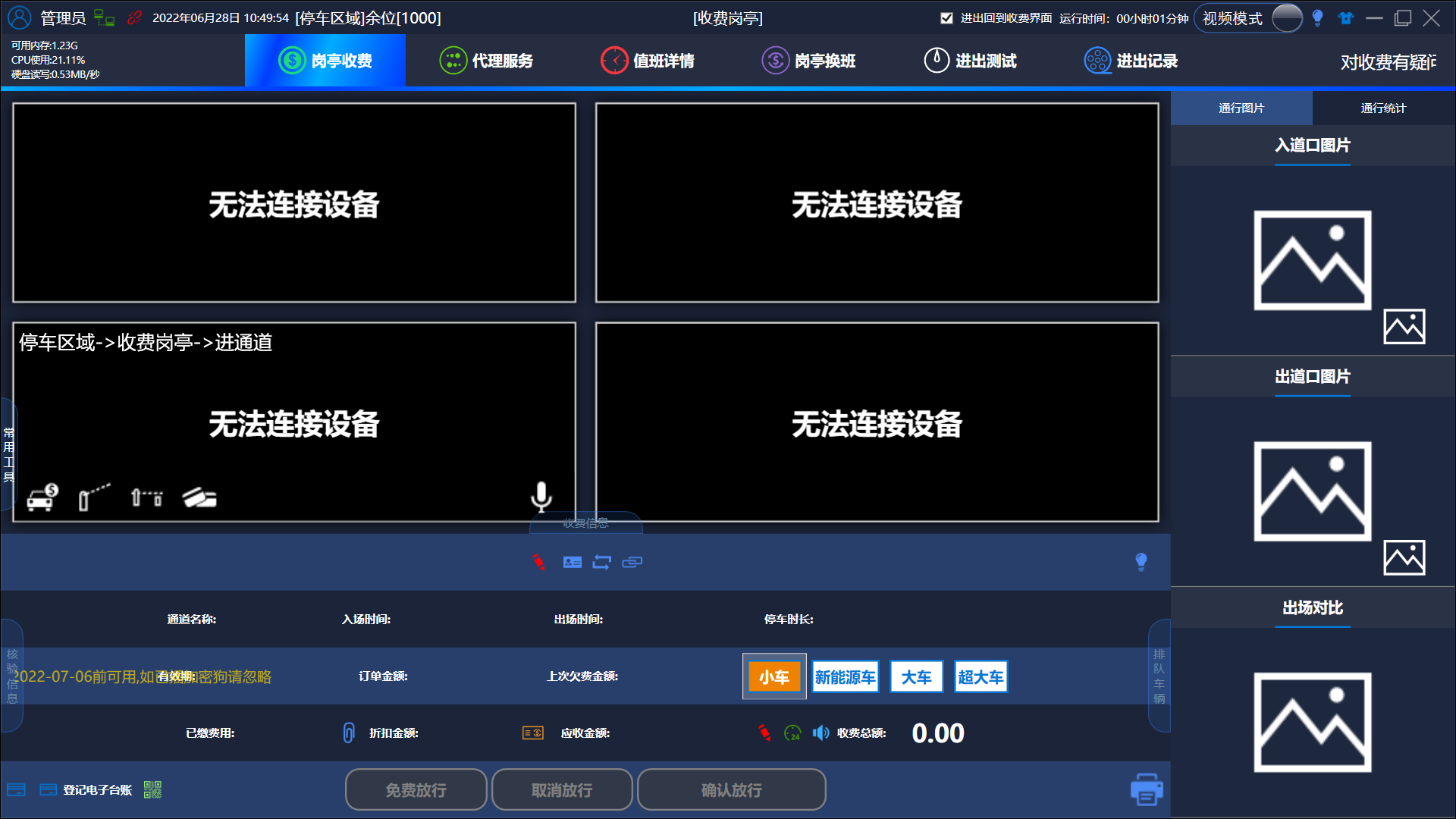Click the 确认放行 button
The image size is (1456, 819).
pyautogui.click(x=732, y=790)
